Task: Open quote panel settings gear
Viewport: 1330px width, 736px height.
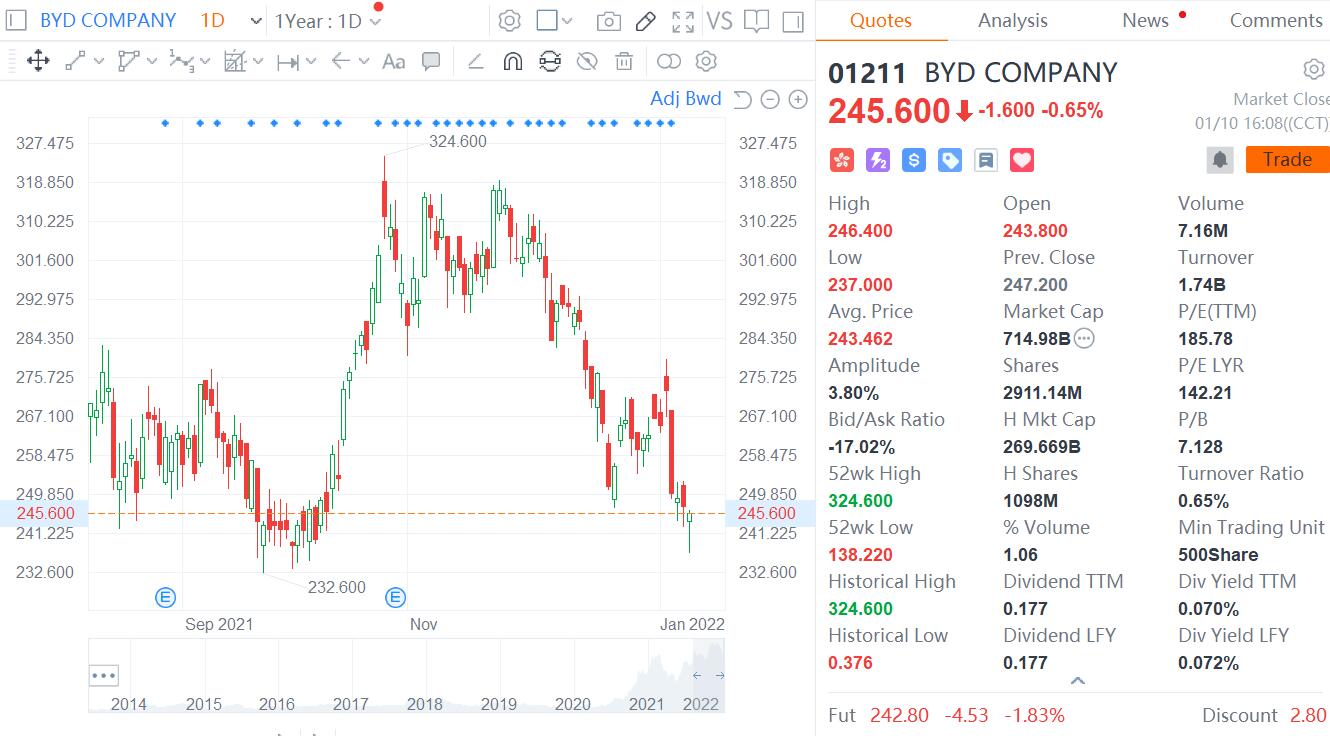Action: pos(1313,69)
